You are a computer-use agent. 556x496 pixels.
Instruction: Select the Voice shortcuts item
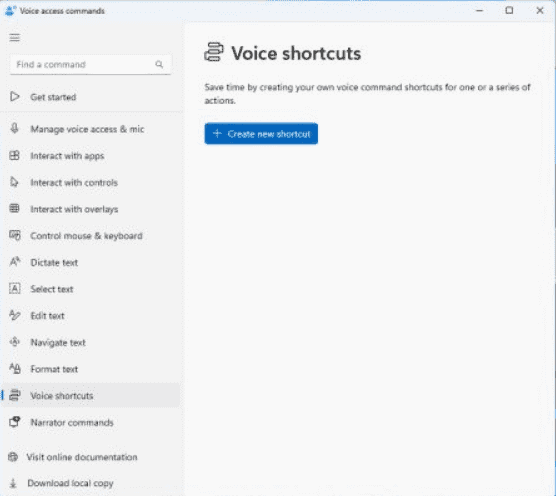[x=91, y=395]
